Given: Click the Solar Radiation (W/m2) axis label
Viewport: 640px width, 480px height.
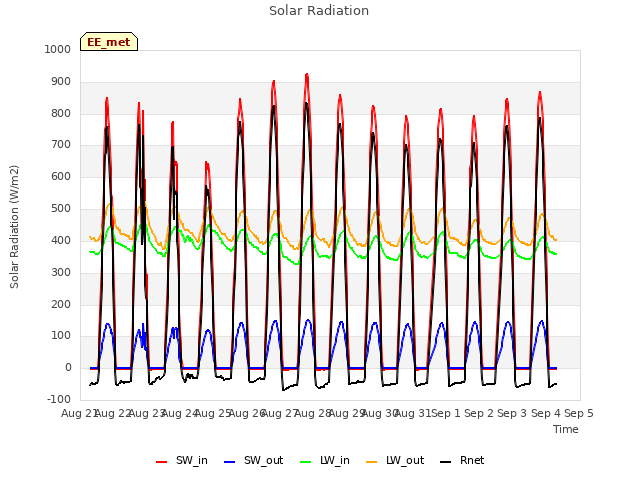Looking at the screenshot, I should (14, 227).
